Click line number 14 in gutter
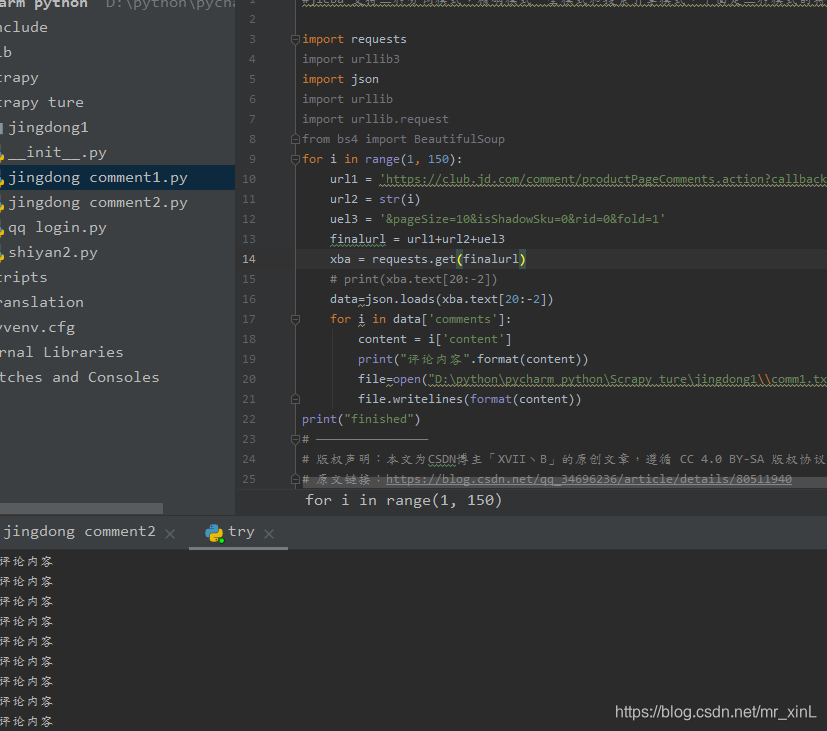This screenshot has height=731, width=827. point(249,259)
